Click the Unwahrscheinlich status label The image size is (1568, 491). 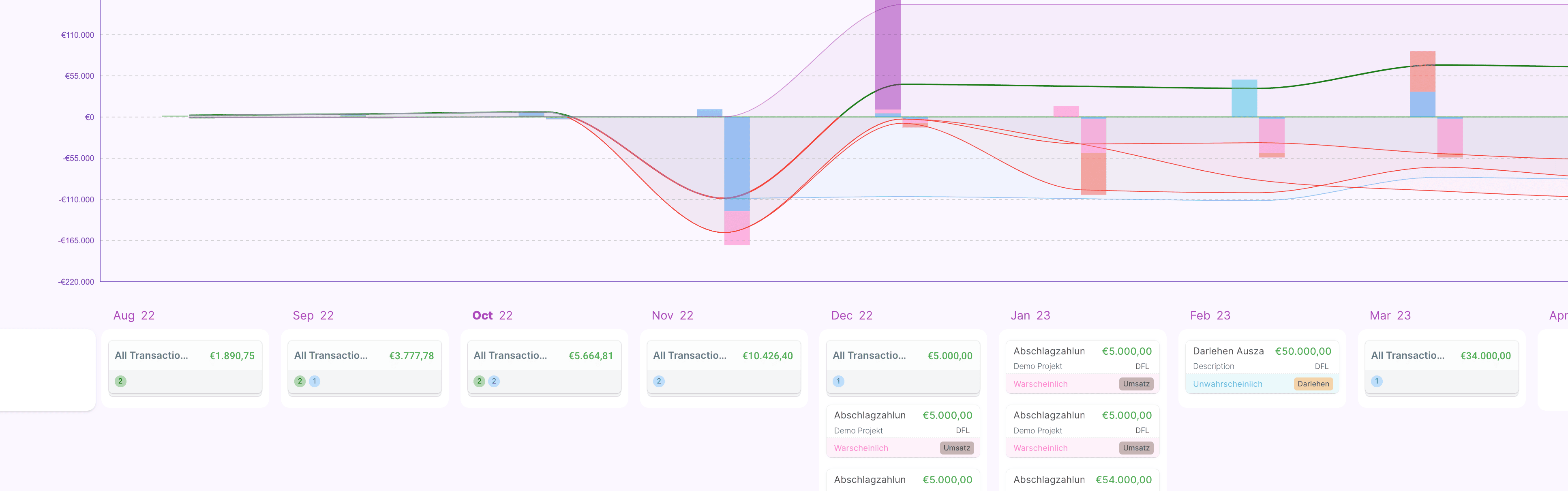pos(1227,384)
